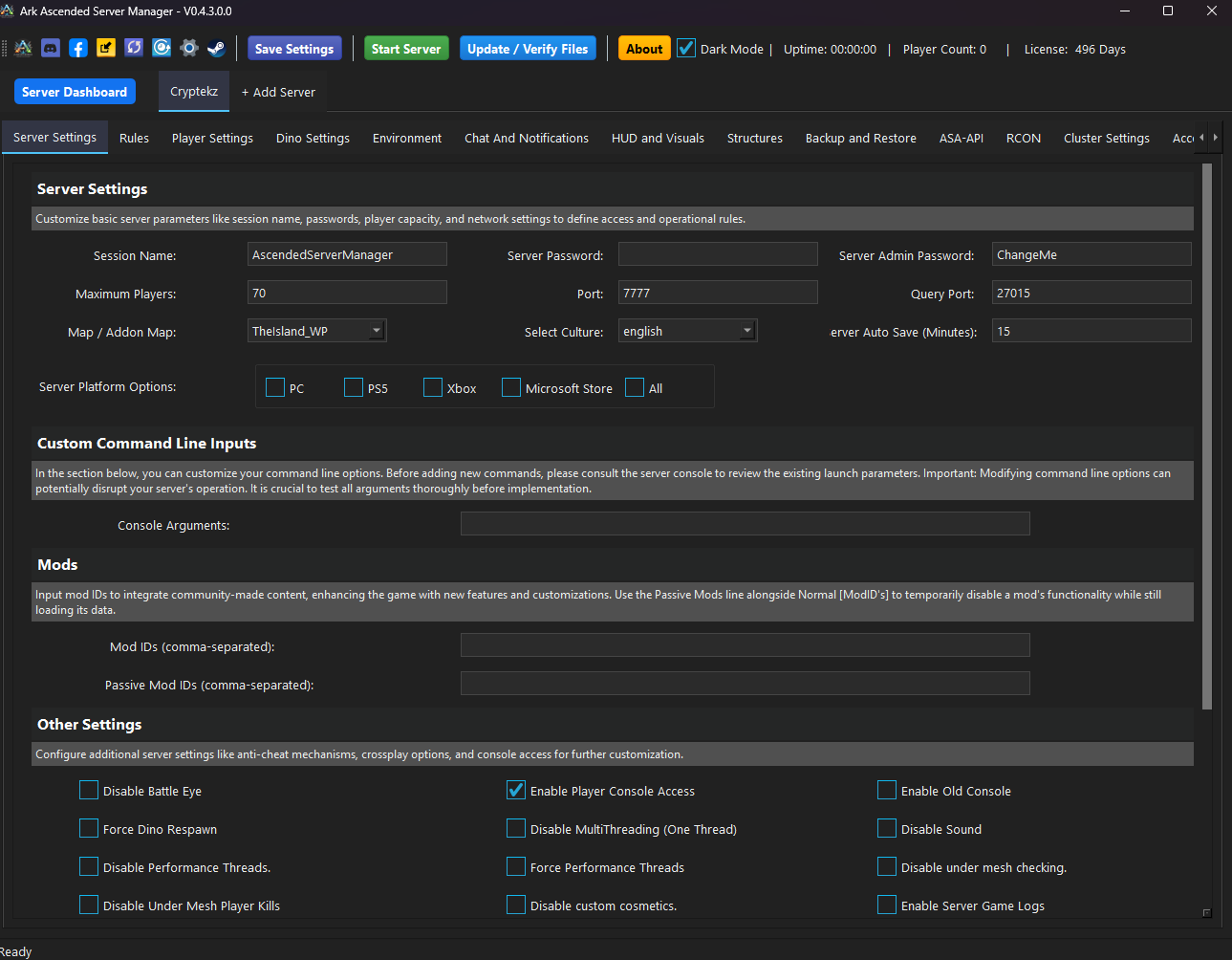Image resolution: width=1232 pixels, height=960 pixels.
Task: Click the Steam icon in toolbar
Action: click(x=217, y=48)
